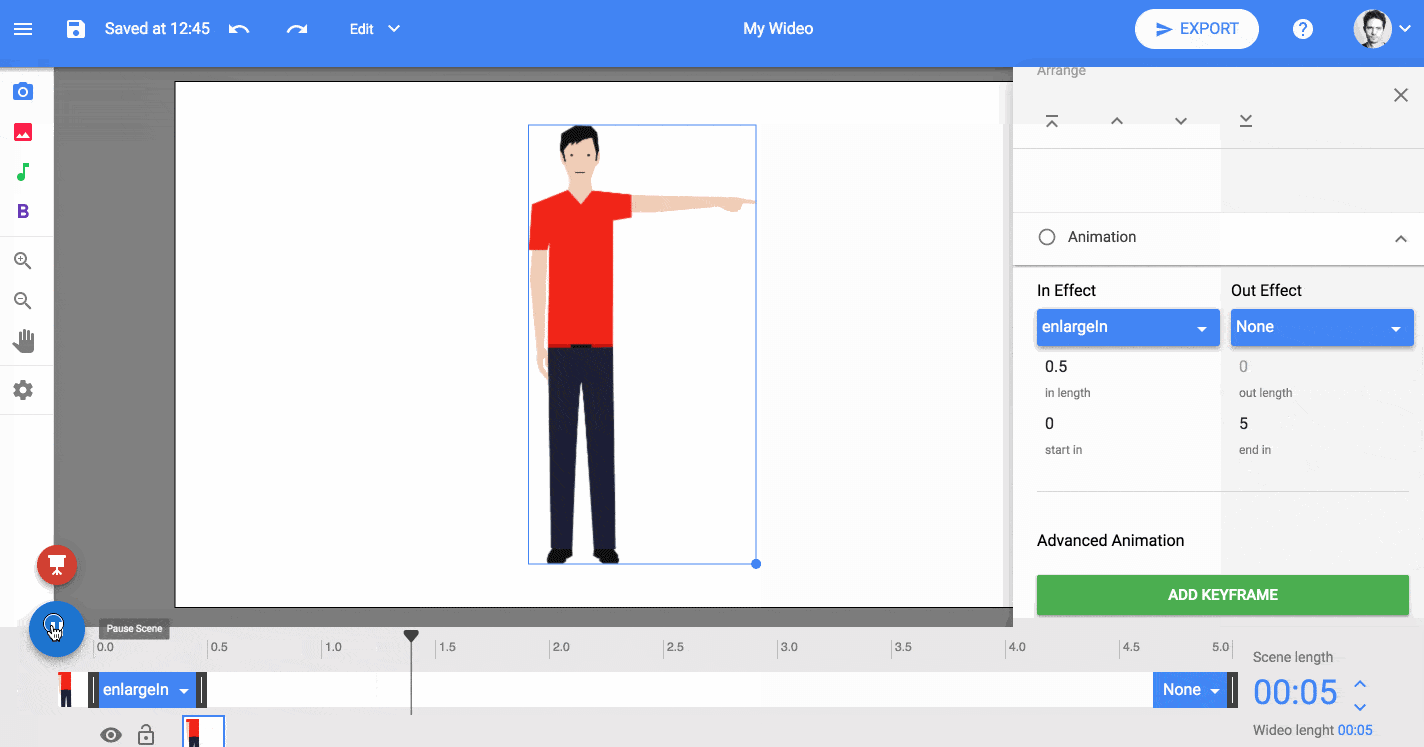This screenshot has height=747, width=1424.
Task: Click the timeline playhead marker
Action: (411, 636)
